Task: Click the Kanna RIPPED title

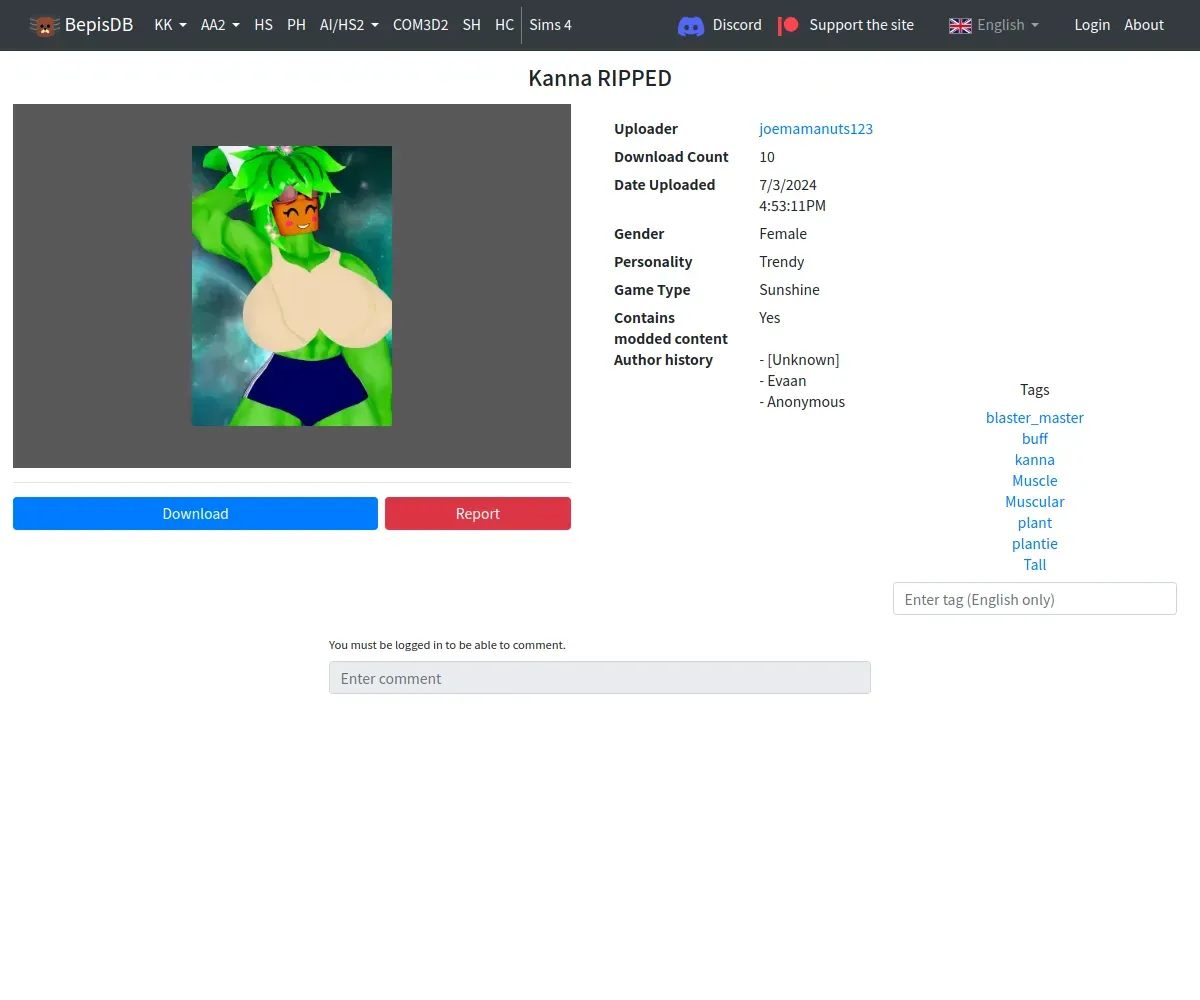Action: (x=600, y=78)
